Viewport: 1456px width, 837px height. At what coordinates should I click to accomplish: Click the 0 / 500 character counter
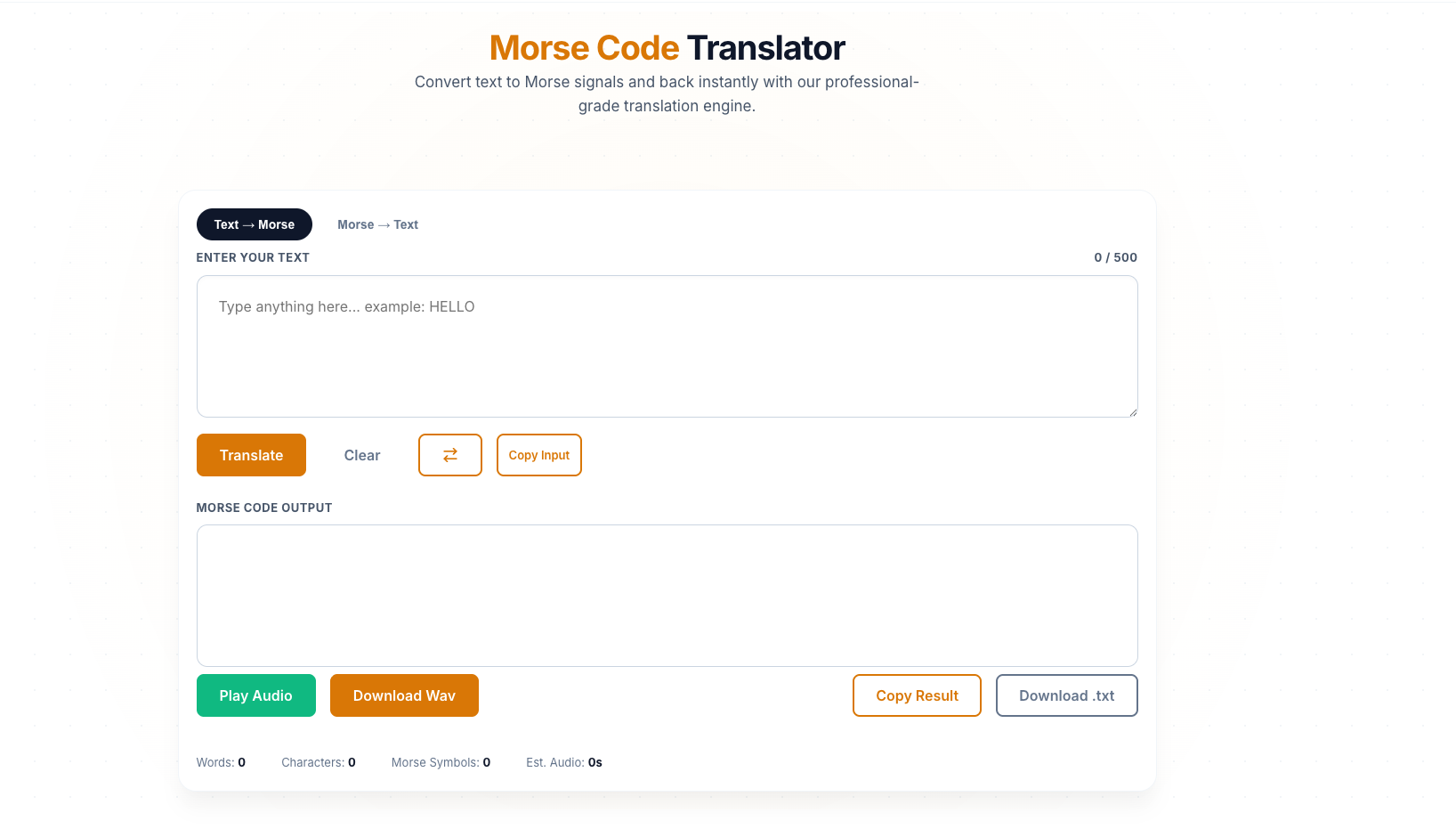(1115, 257)
